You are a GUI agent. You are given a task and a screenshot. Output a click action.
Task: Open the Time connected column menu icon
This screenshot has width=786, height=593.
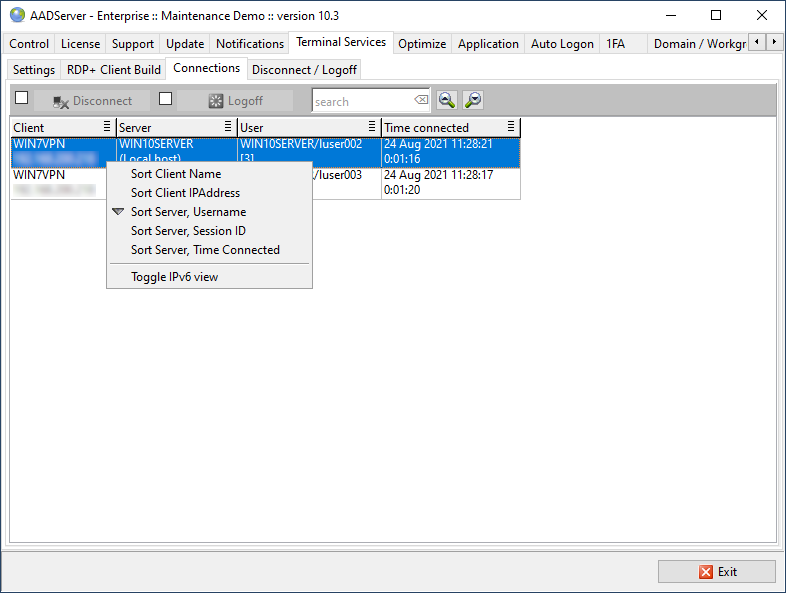tap(511, 127)
